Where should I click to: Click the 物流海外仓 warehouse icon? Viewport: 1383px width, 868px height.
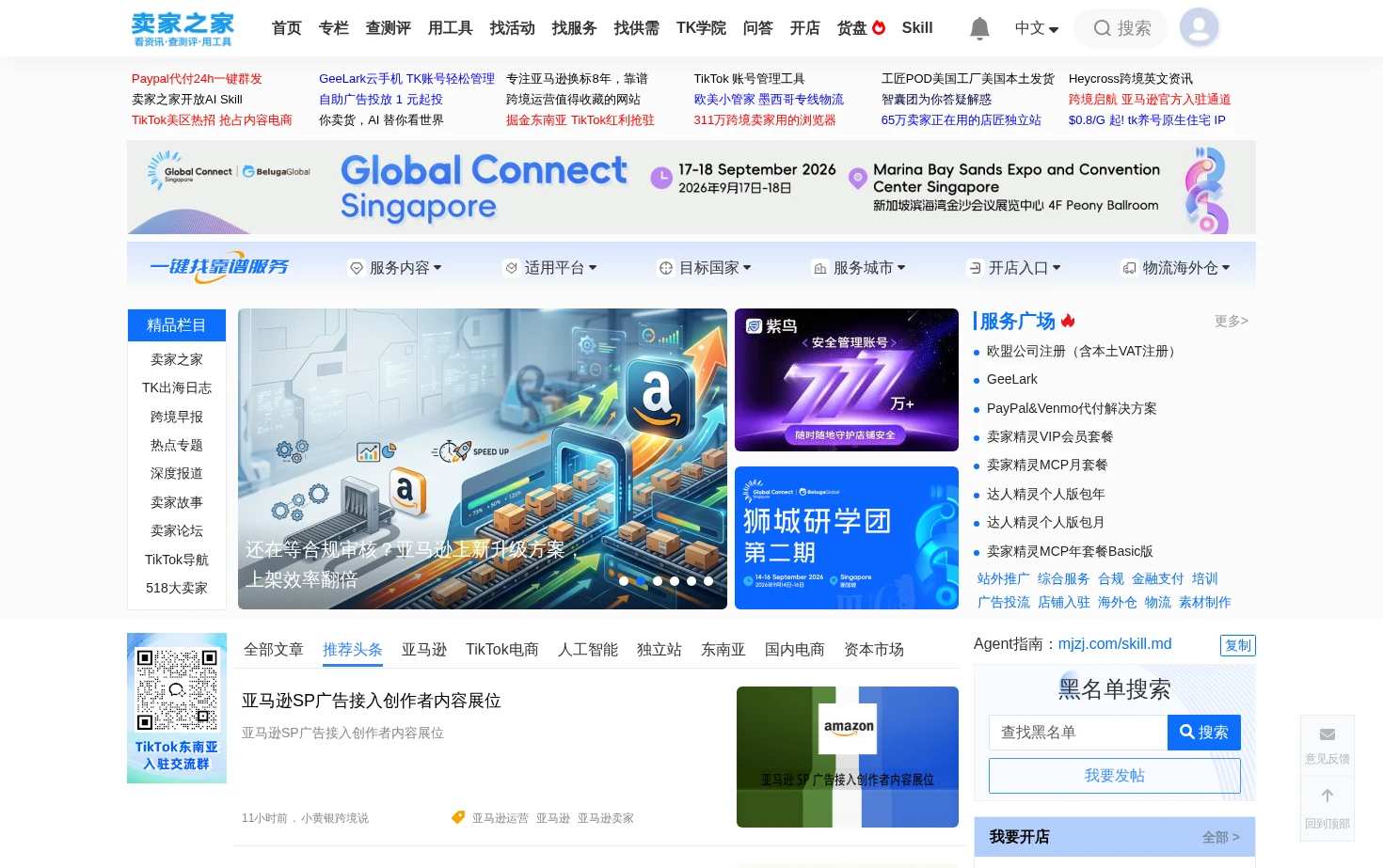click(x=1129, y=268)
